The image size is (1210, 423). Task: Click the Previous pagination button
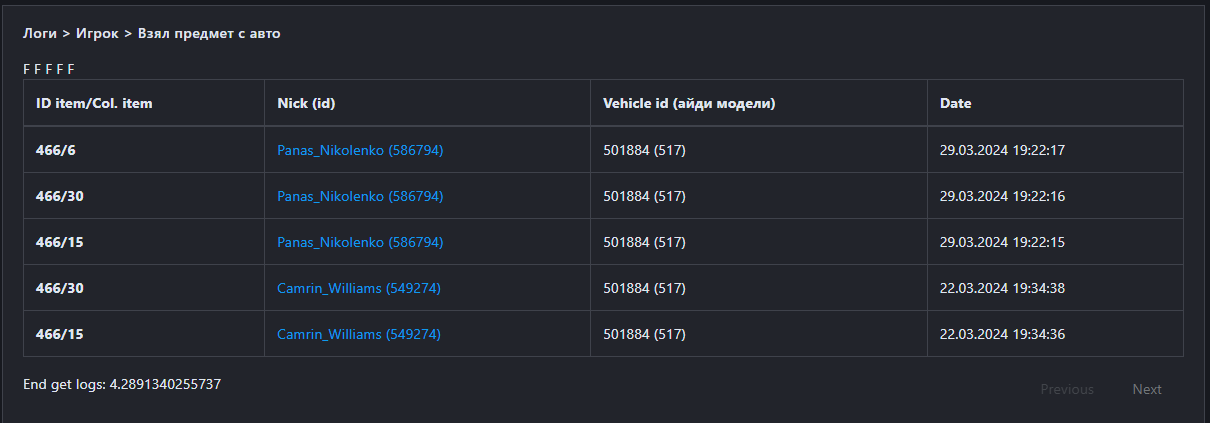click(x=1067, y=389)
